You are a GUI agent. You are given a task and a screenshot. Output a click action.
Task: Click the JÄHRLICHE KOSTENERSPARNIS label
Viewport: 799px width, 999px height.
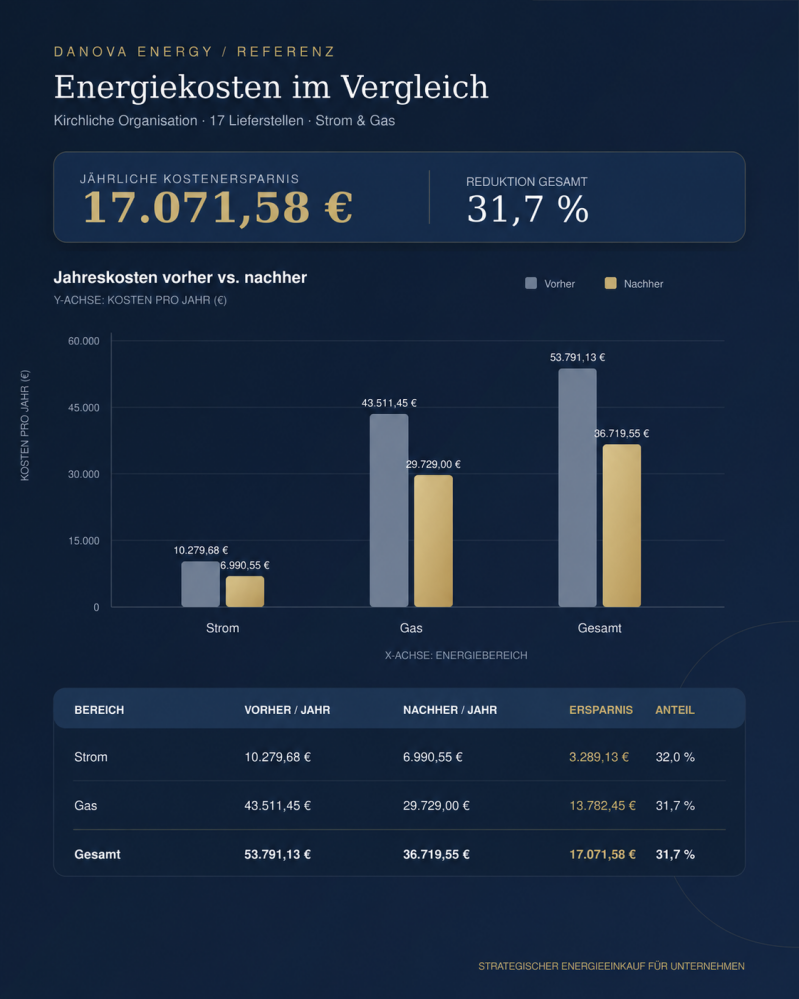[189, 179]
